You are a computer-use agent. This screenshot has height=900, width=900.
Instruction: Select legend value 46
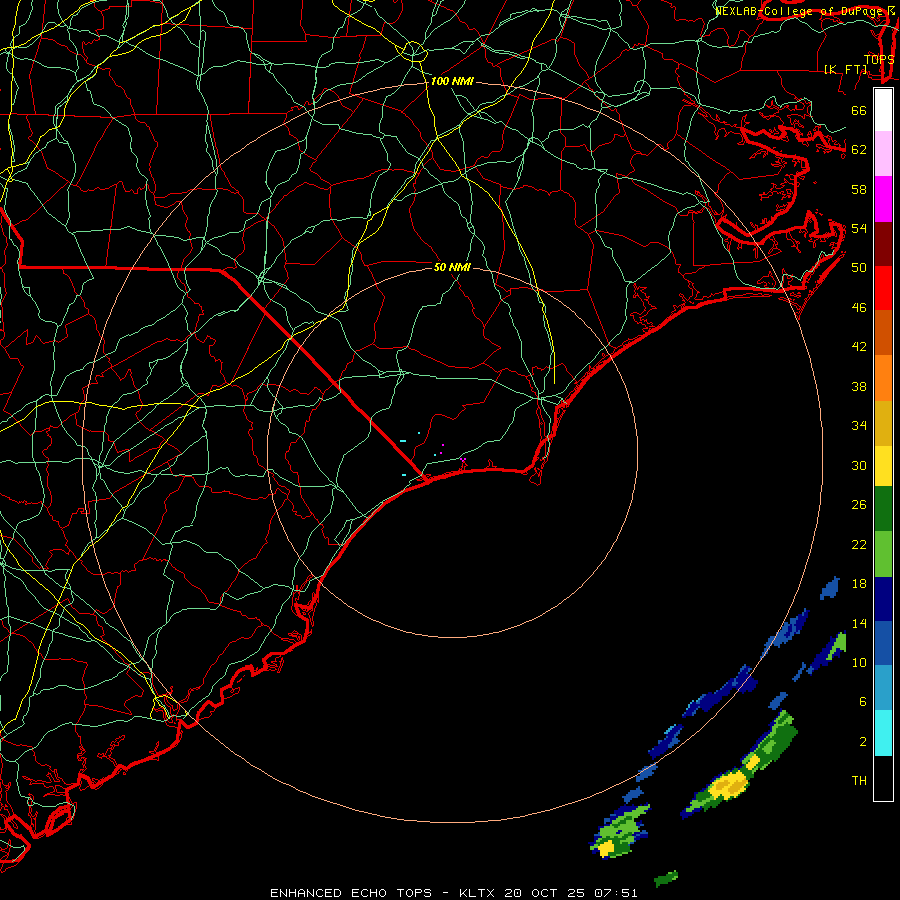(x=859, y=308)
